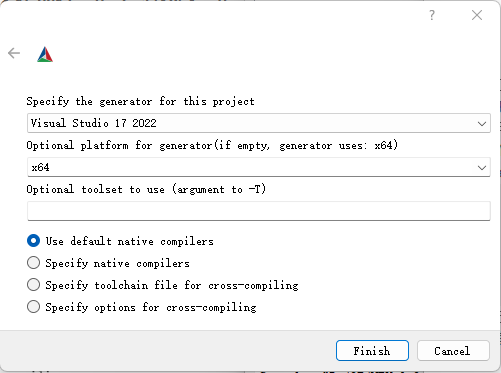Expand the generator list chevron arrow
Viewport: 501px width, 373px height.
[482, 124]
